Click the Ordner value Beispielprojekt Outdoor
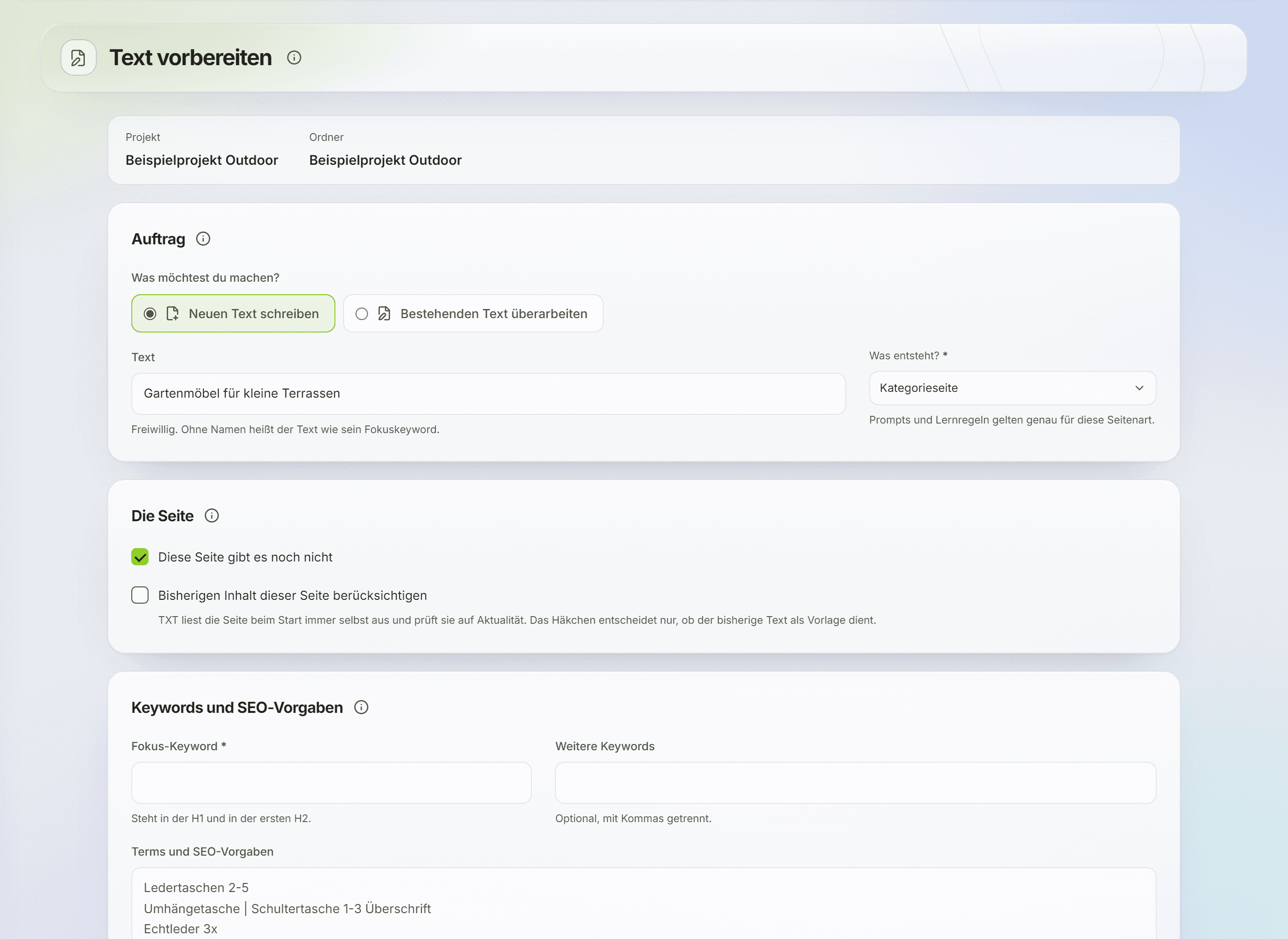Screen dimensions: 1288x939 [x=385, y=160]
